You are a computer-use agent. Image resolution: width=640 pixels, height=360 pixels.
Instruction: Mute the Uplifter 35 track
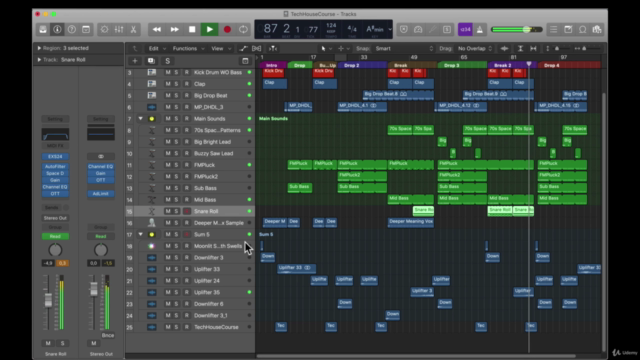point(168,292)
